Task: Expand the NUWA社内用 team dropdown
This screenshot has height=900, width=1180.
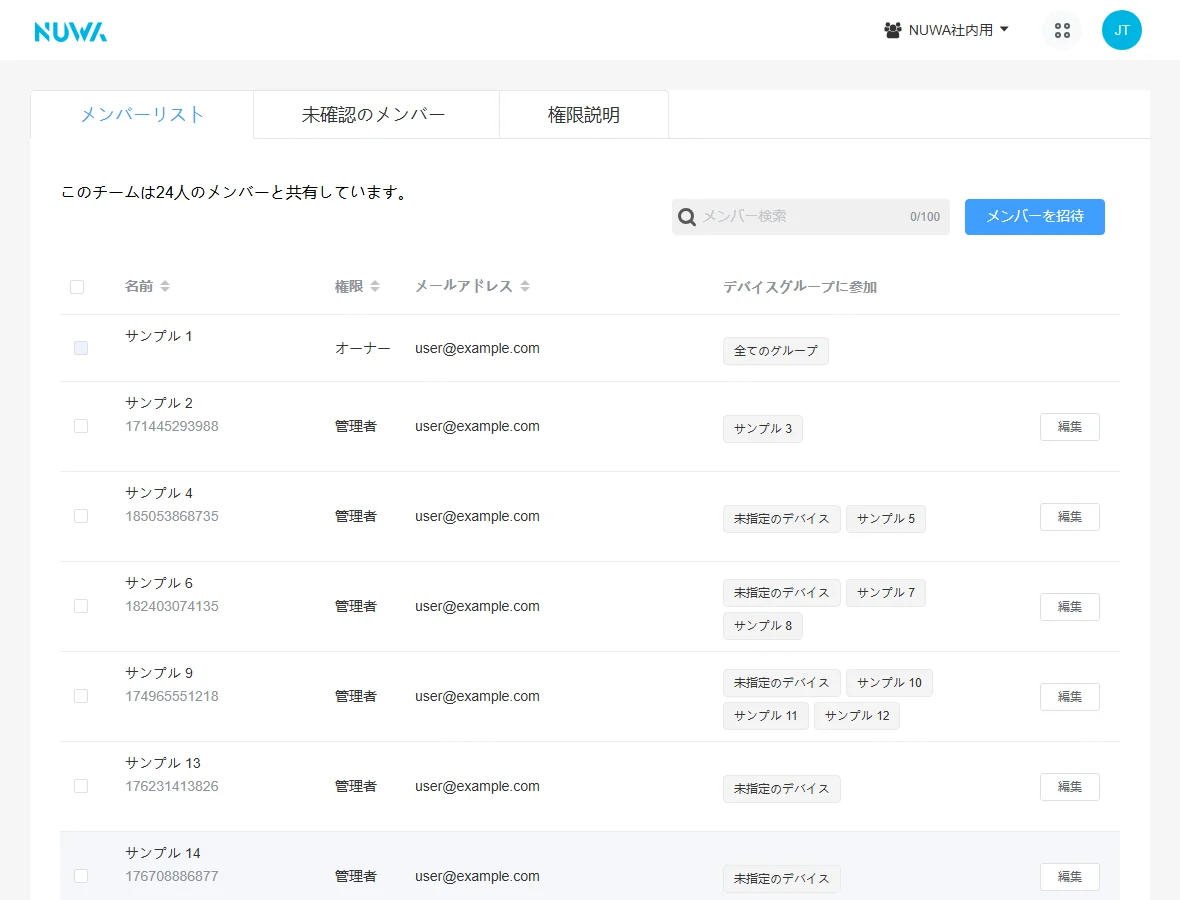Action: click(x=947, y=30)
